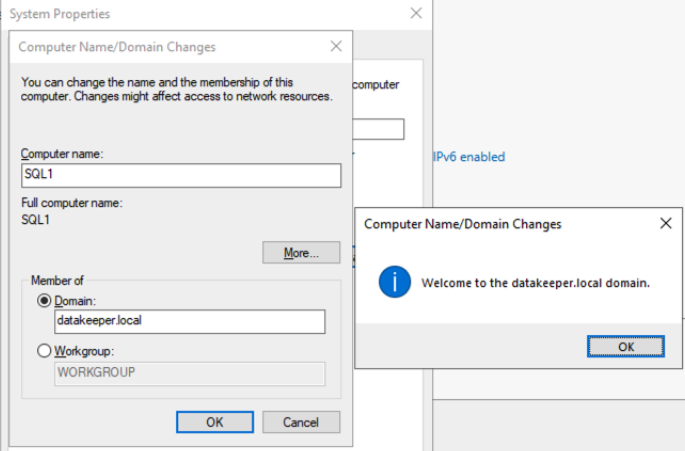This screenshot has width=685, height=451.
Task: Close the System Properties window
Action: 416,13
